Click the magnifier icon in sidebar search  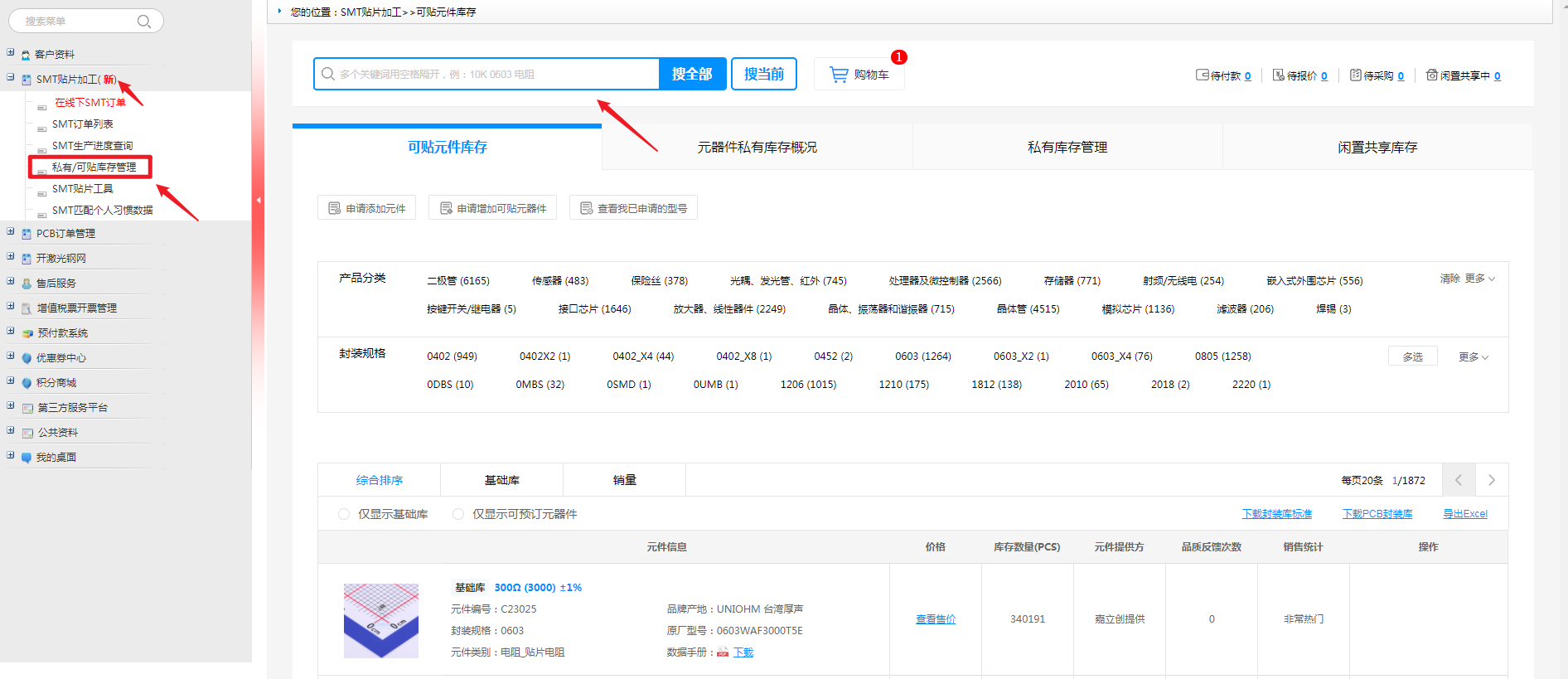point(144,22)
